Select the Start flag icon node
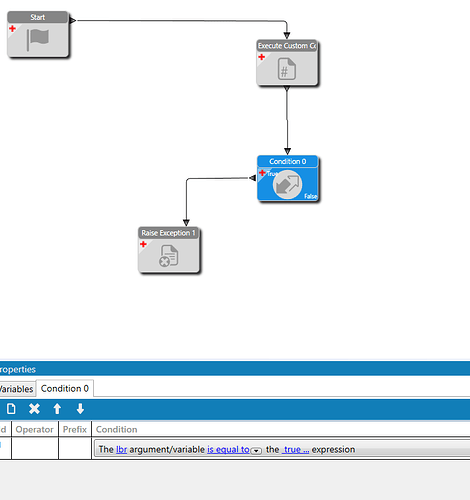Screen dimensions: 470x500 point(38,40)
